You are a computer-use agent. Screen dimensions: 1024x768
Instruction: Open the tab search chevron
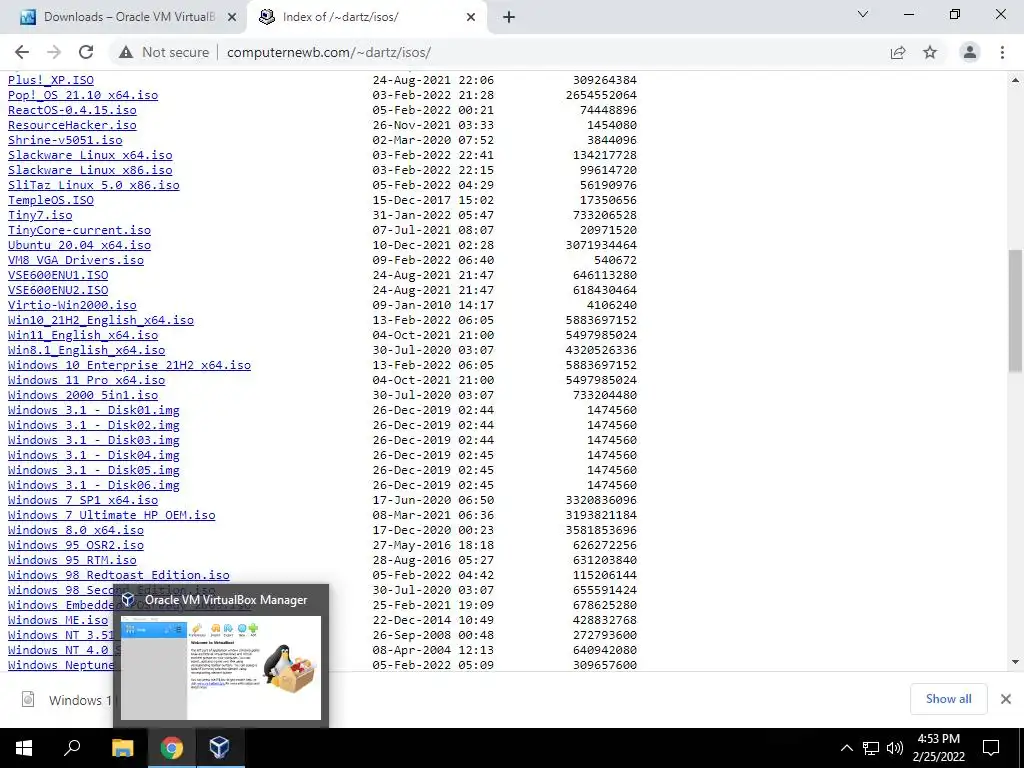[863, 14]
